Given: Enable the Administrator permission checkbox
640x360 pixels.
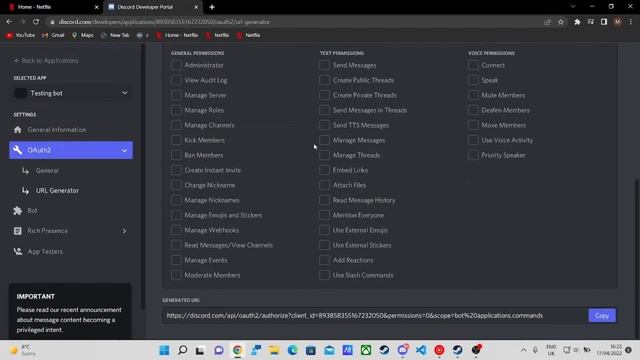Looking at the screenshot, I should [176, 65].
